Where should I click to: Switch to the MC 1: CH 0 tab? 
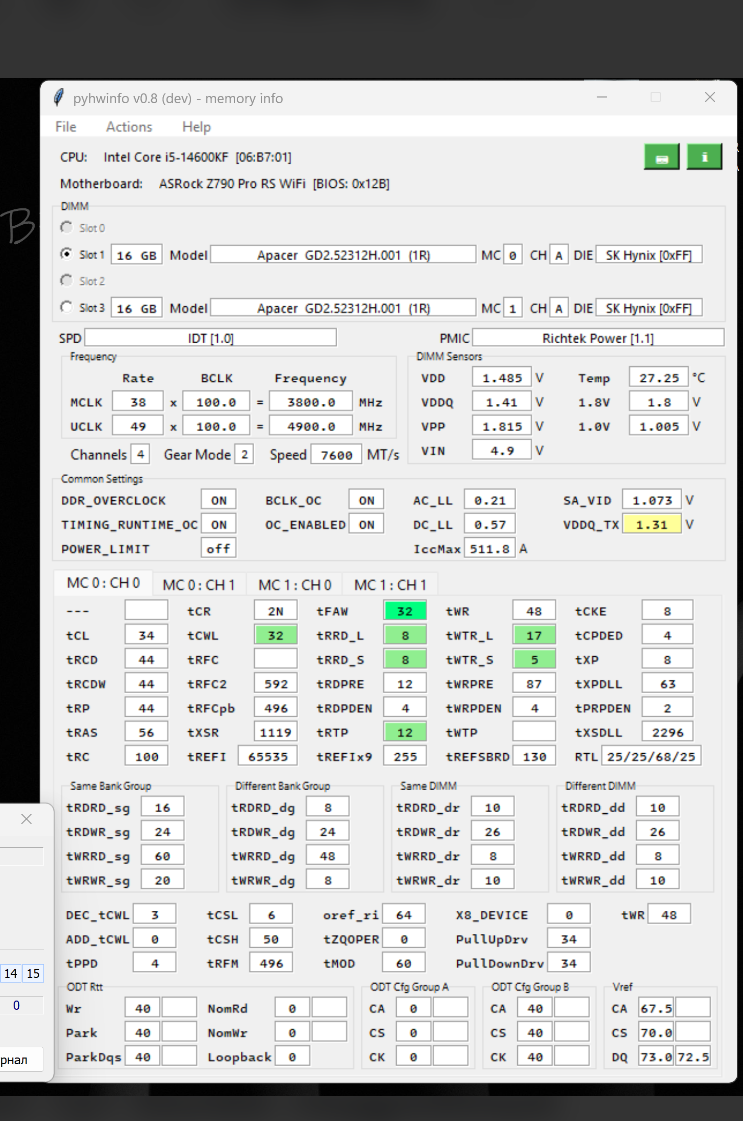coord(295,585)
